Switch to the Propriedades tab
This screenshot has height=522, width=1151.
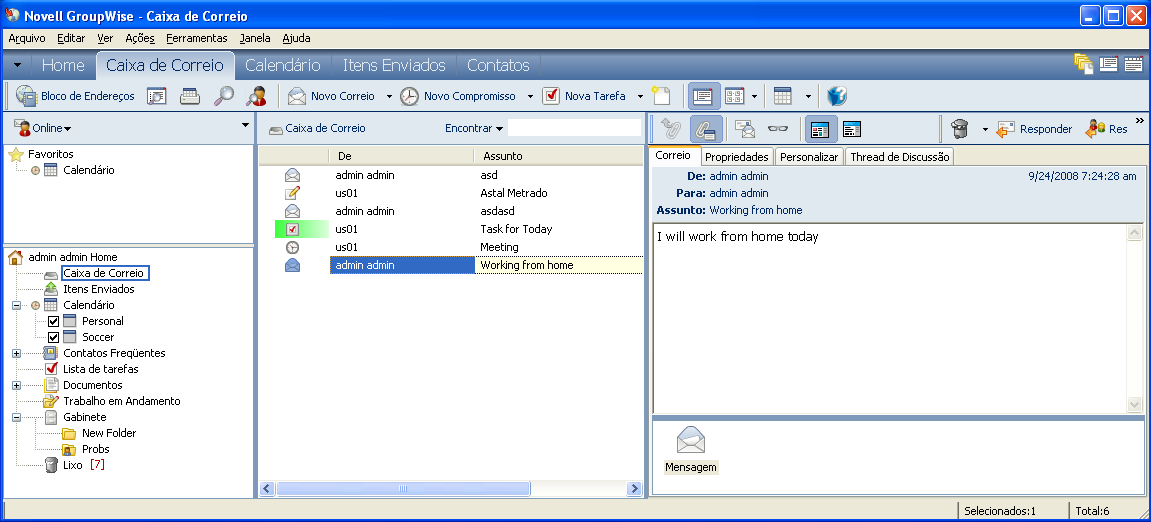point(736,156)
